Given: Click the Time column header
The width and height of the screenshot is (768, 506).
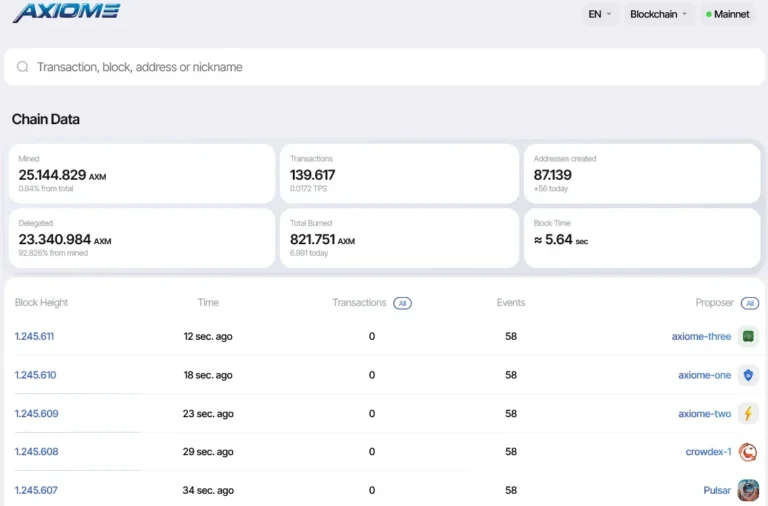Looking at the screenshot, I should pos(208,303).
